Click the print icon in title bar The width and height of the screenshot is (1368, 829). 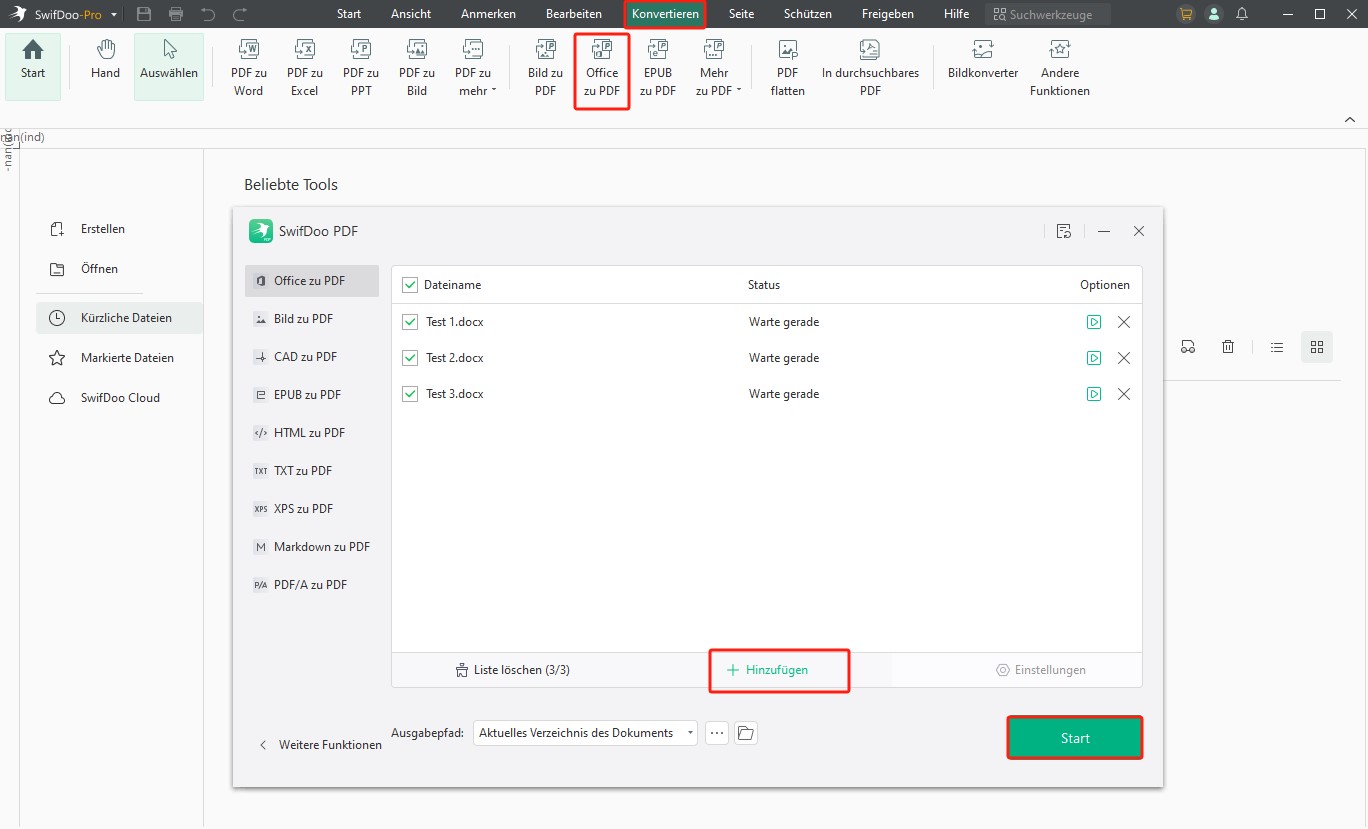(x=176, y=14)
